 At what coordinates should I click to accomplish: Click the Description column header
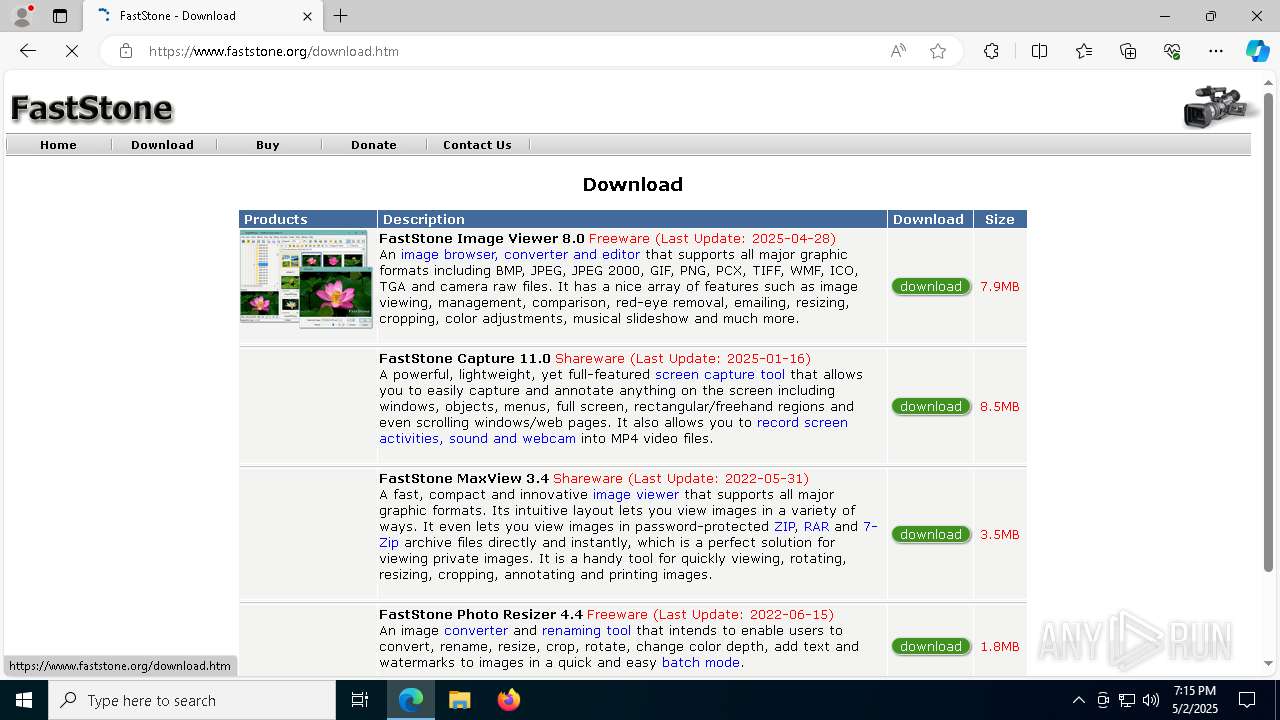[632, 219]
